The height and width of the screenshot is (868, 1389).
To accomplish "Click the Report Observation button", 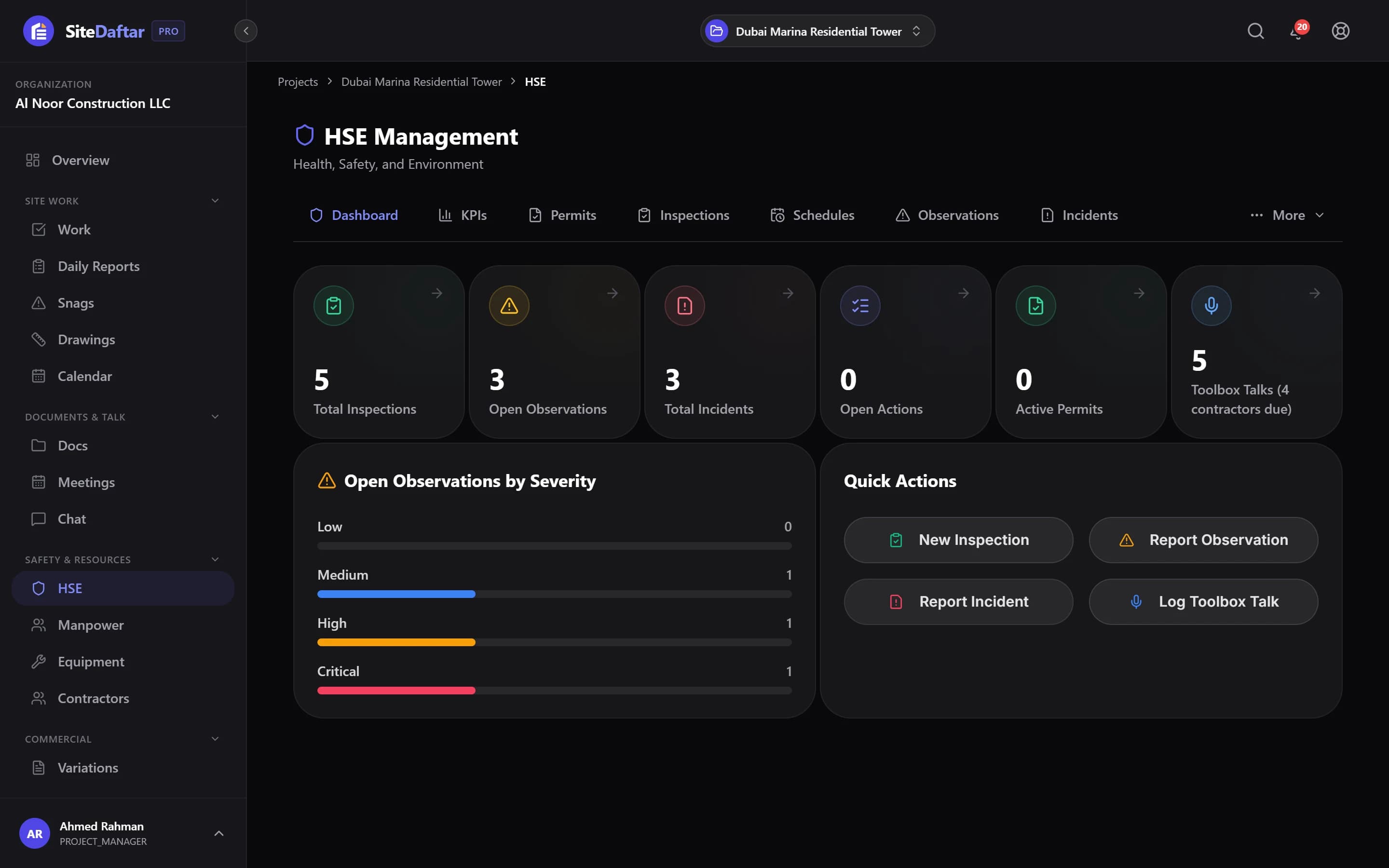I will point(1203,540).
